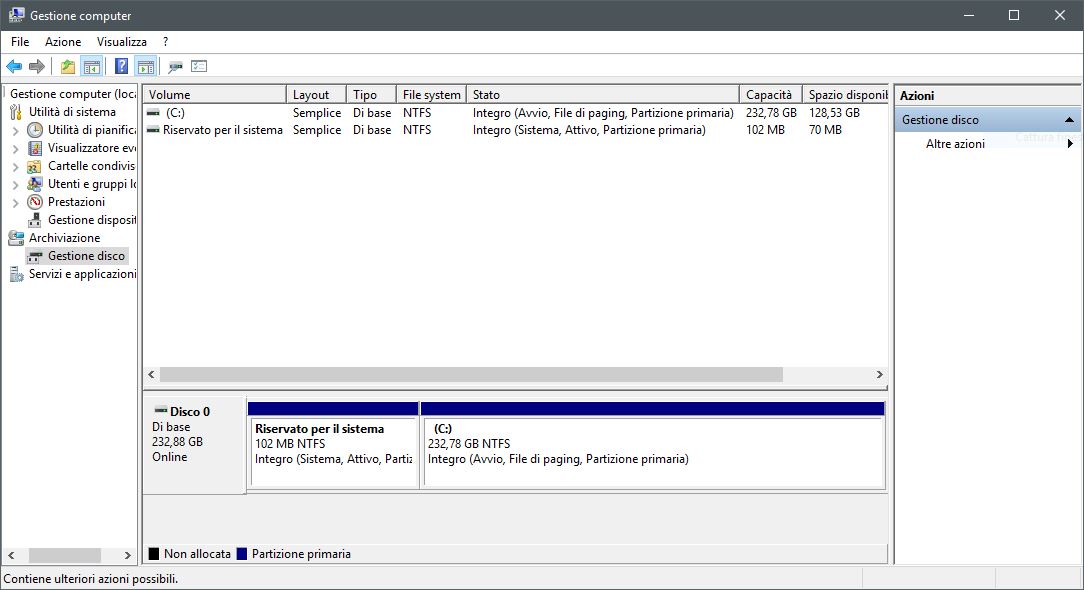Click the Servizi e applicazioni icon
Screen dimensions: 1084x590
pos(16,275)
